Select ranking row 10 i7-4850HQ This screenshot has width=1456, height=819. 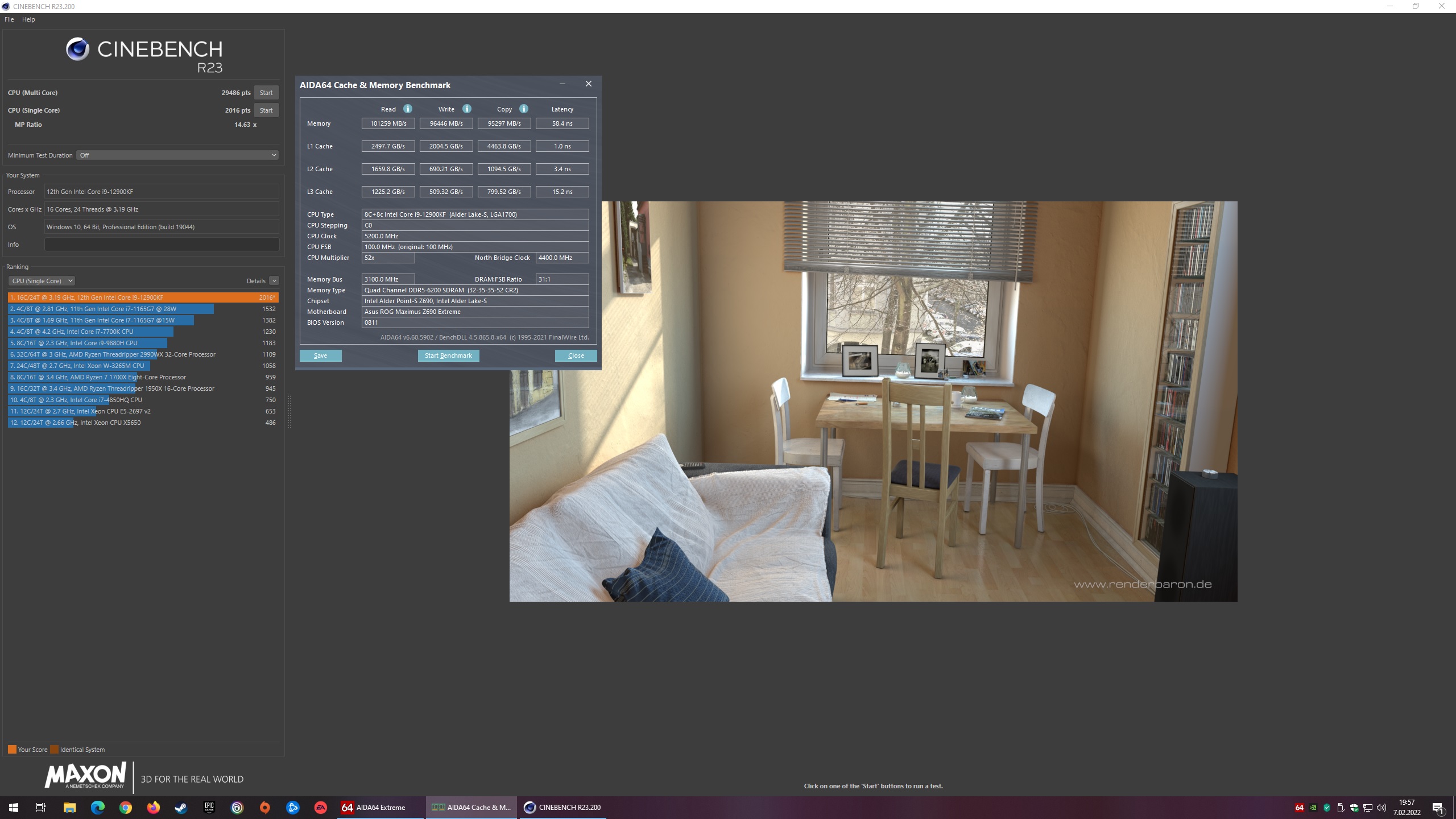(143, 400)
